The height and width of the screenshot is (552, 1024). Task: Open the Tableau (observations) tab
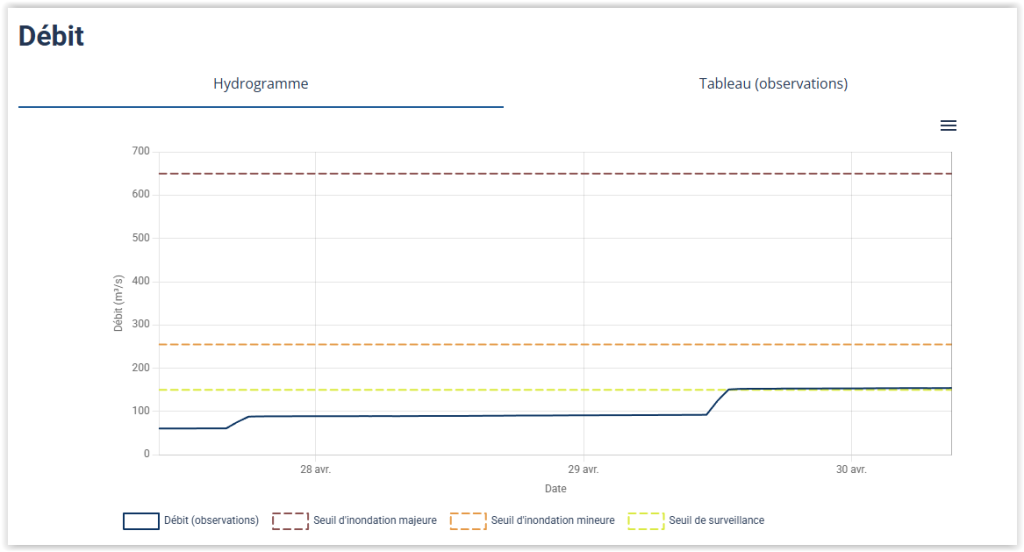[773, 84]
